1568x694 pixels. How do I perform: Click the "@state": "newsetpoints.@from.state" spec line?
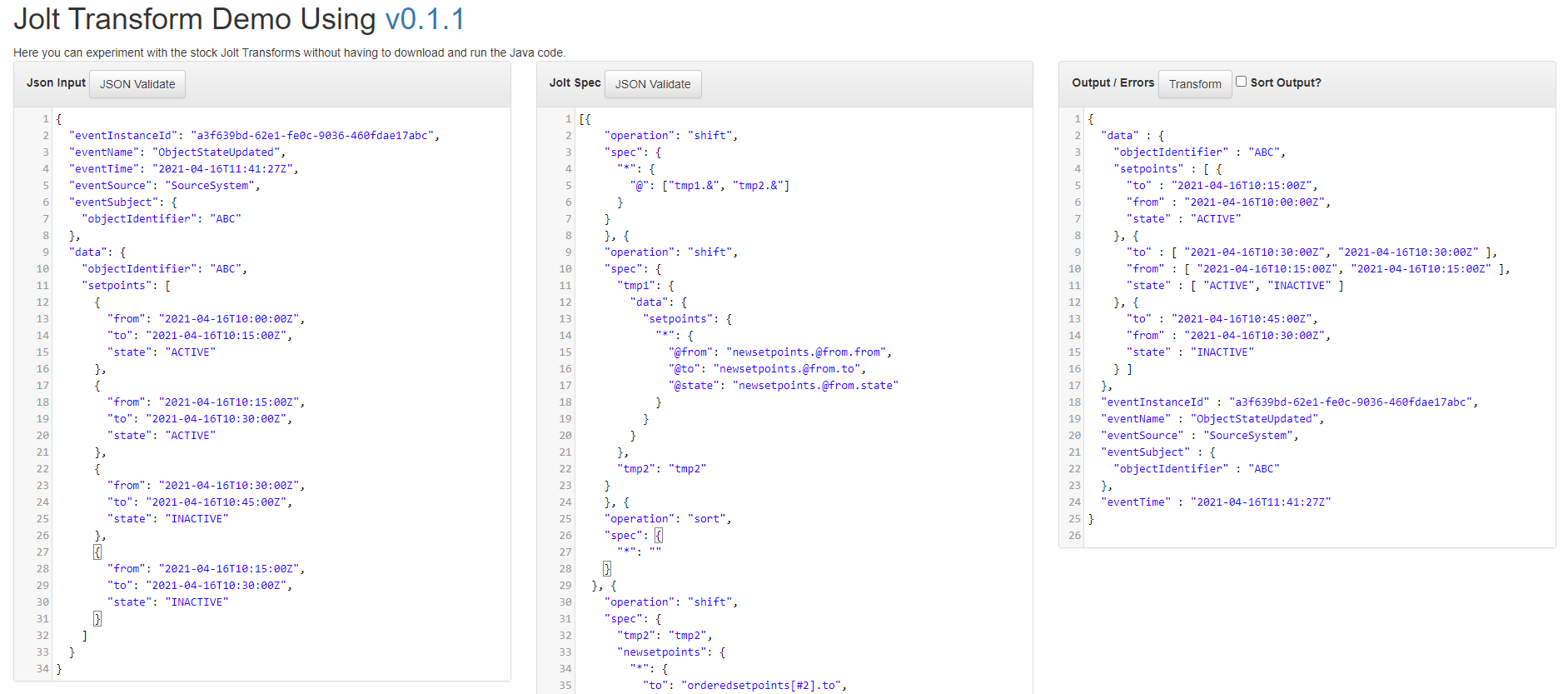click(784, 385)
